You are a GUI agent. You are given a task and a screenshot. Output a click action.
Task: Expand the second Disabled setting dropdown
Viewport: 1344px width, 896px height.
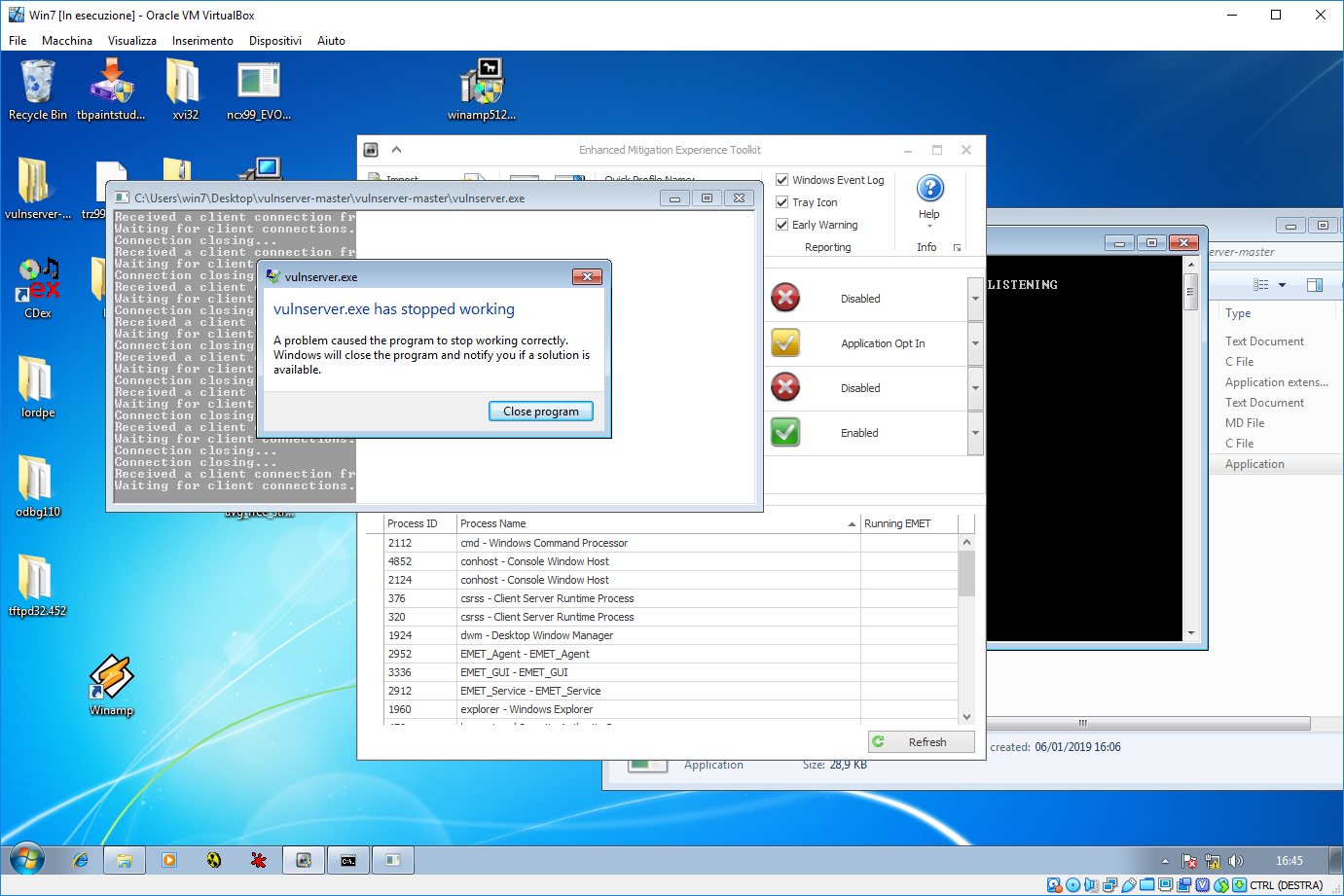975,388
